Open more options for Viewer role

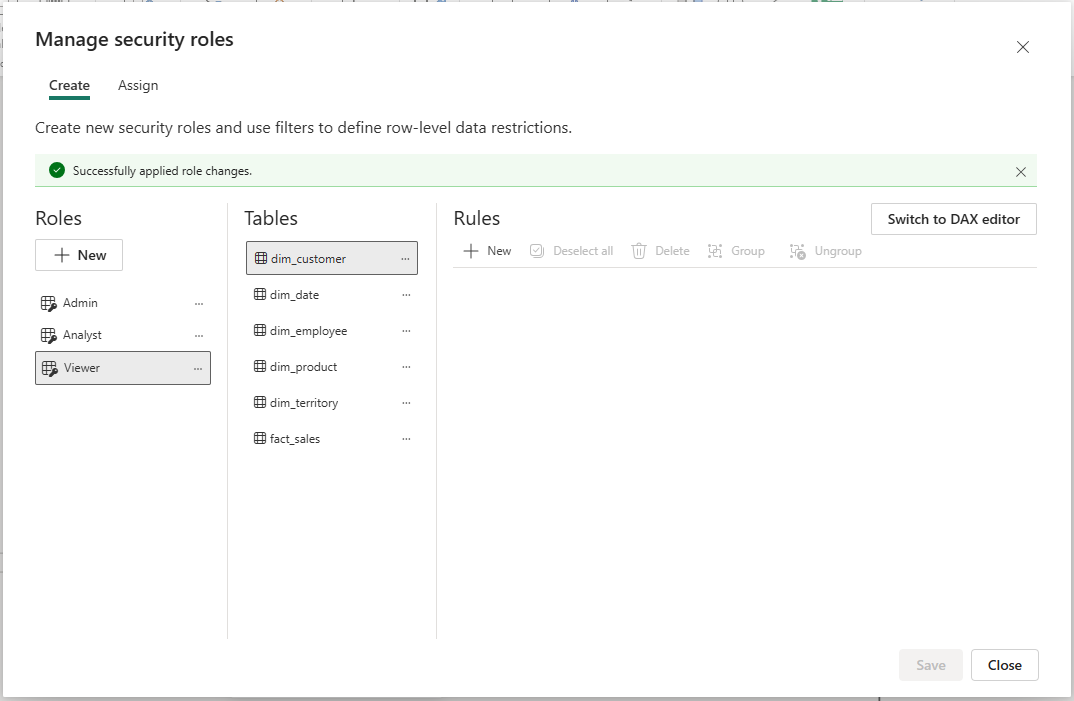pyautogui.click(x=198, y=369)
